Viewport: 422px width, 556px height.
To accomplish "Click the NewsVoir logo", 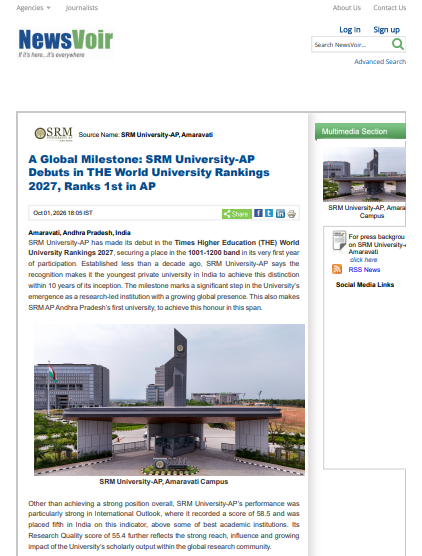I will click(66, 44).
